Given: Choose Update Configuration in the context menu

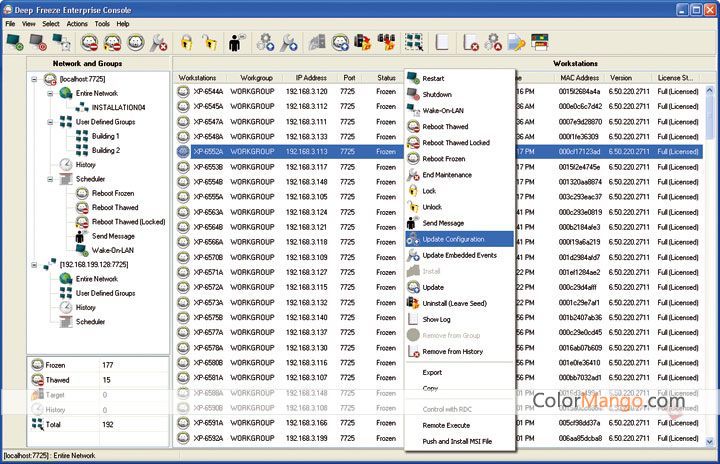Looking at the screenshot, I should tap(459, 239).
